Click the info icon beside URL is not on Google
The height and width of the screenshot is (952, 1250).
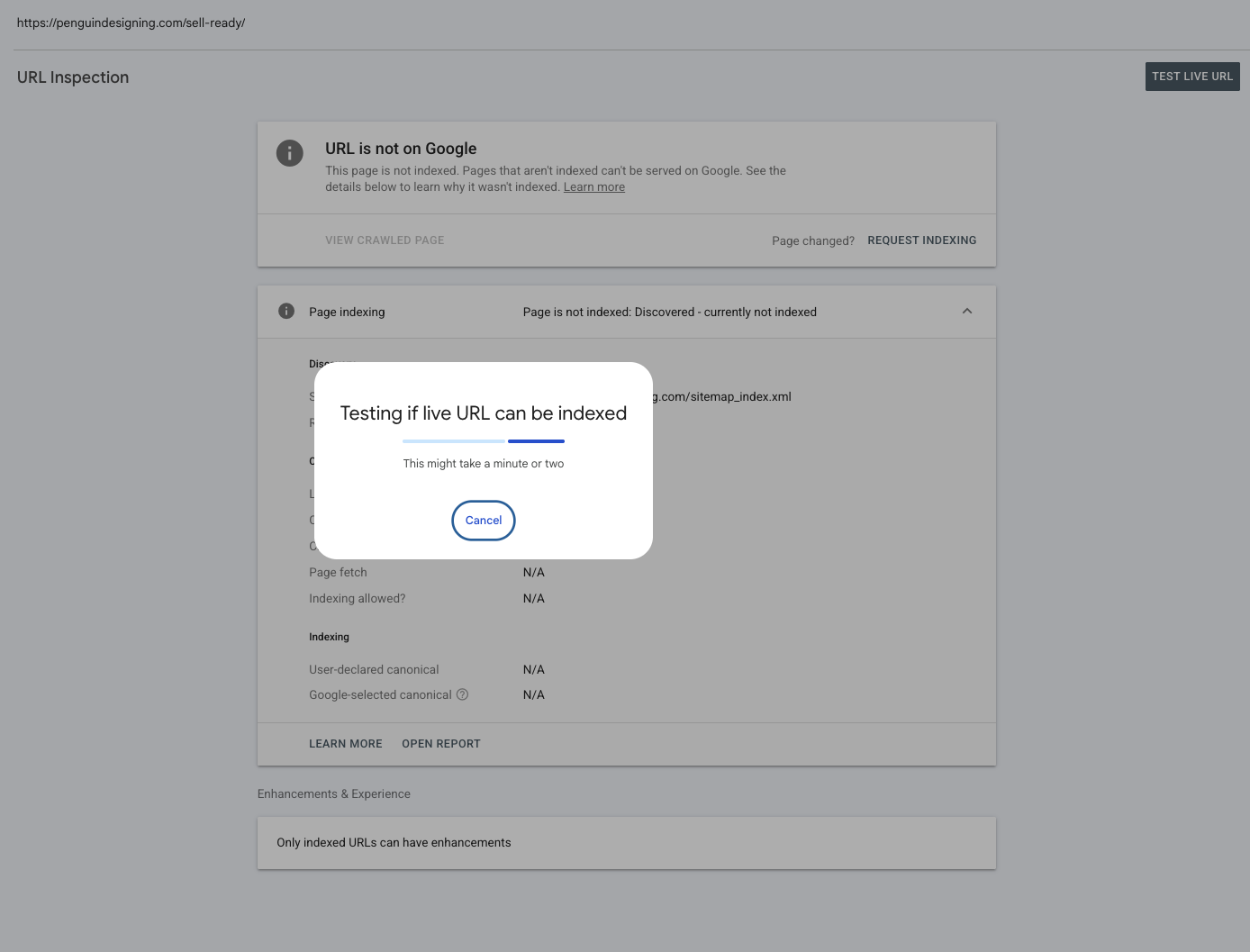[x=289, y=153]
